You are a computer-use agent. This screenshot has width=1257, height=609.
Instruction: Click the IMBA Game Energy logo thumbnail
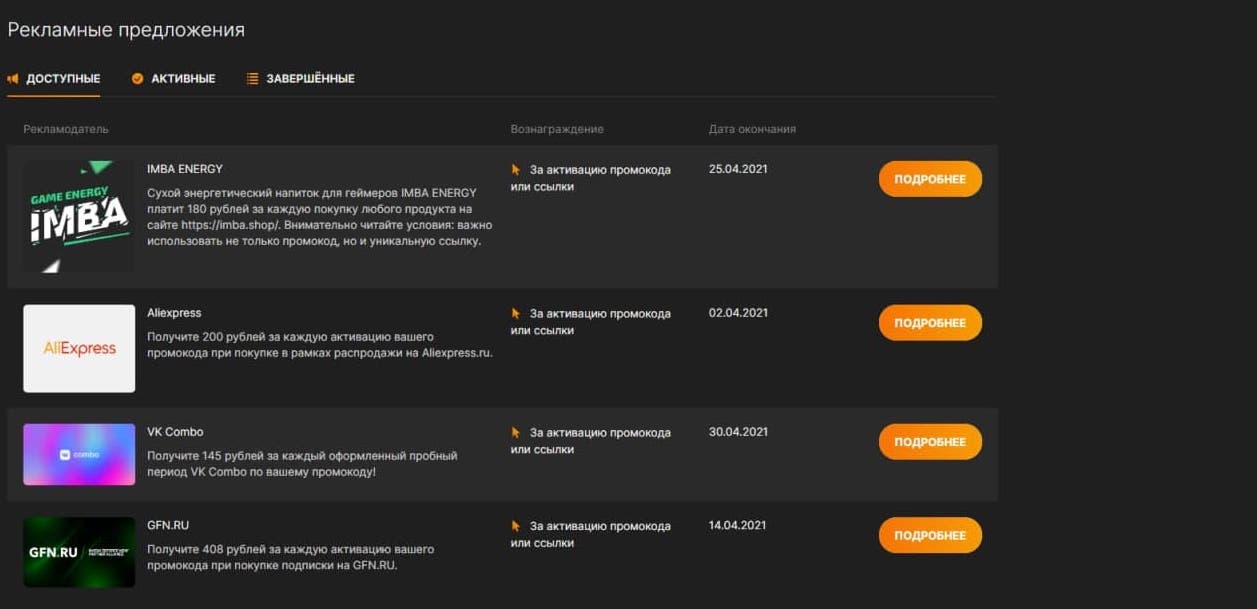(79, 216)
